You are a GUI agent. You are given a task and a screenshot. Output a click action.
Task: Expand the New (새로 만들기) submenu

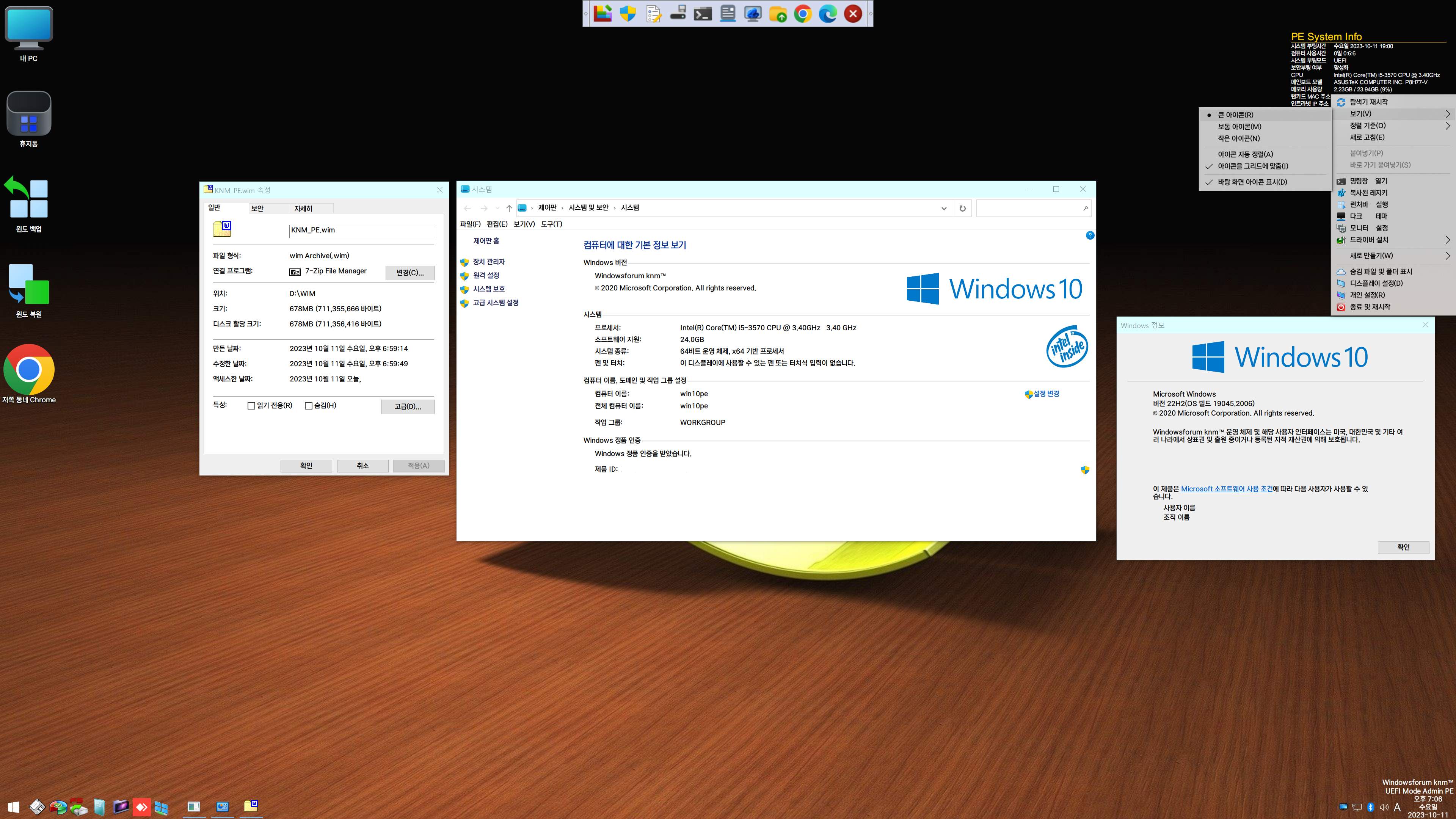coord(1394,256)
